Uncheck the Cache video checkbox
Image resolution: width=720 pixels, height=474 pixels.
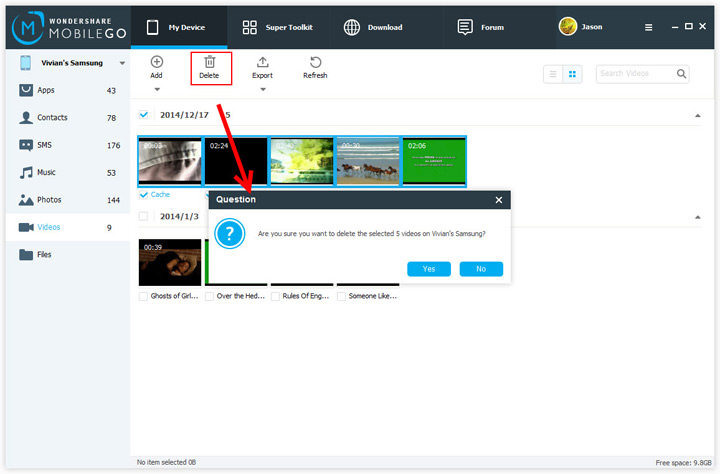point(144,195)
